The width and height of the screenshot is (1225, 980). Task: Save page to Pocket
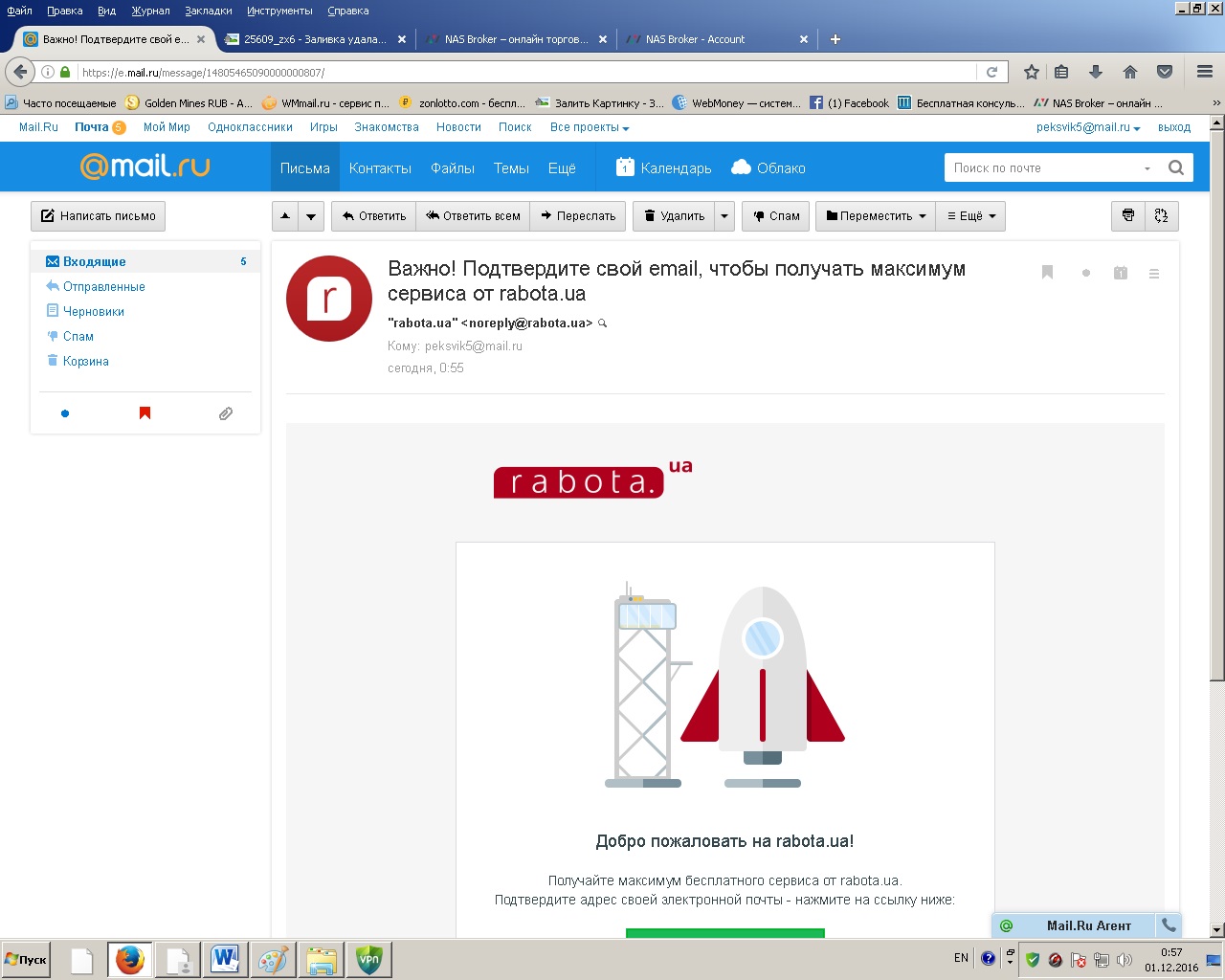(1165, 72)
